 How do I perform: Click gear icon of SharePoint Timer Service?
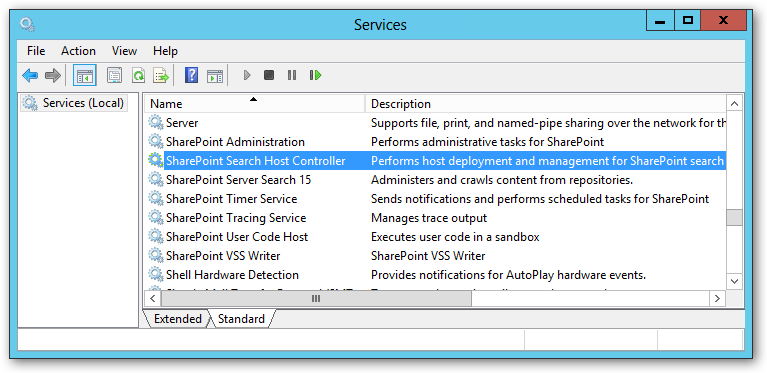click(x=156, y=199)
